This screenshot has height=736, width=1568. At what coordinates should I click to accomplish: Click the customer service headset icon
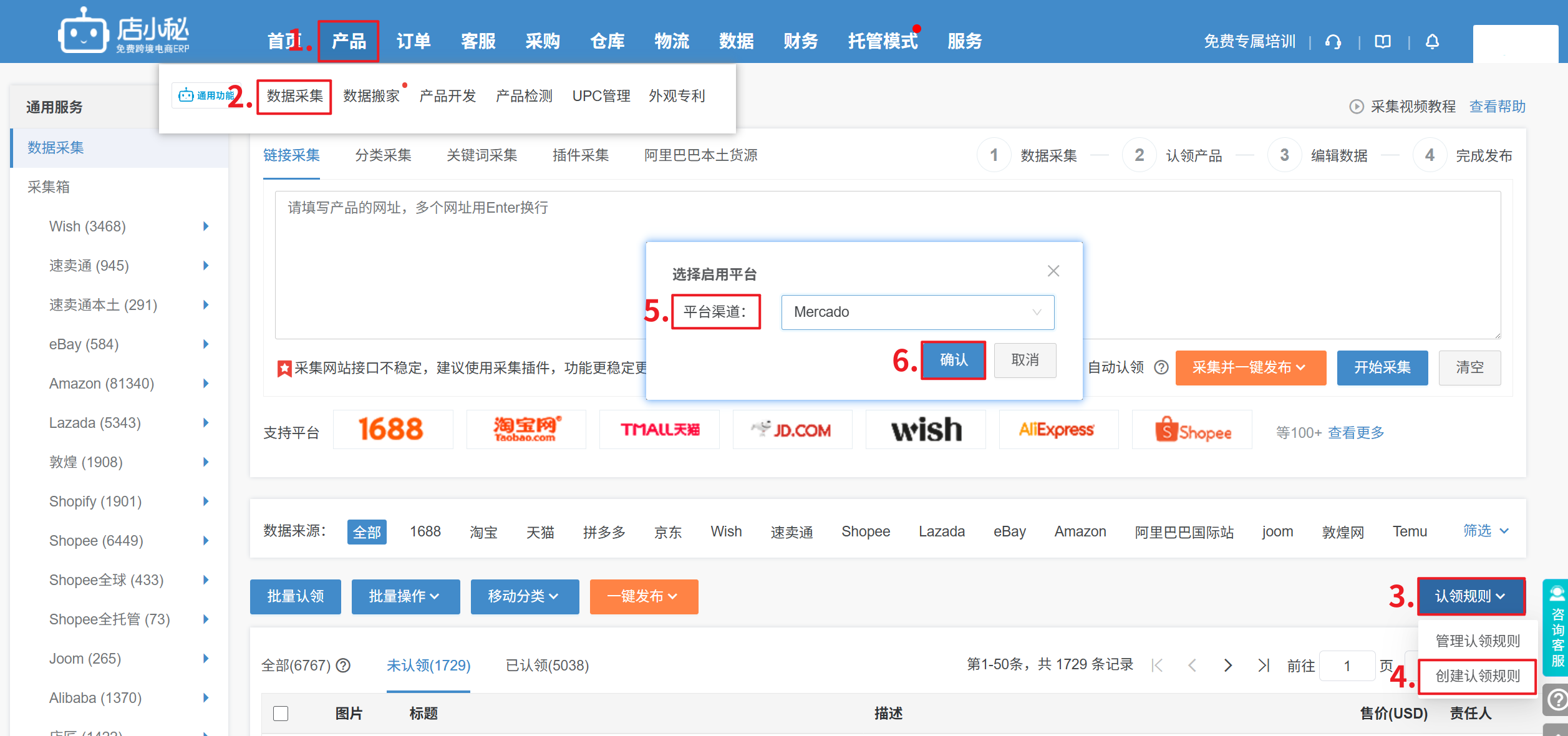click(1333, 42)
